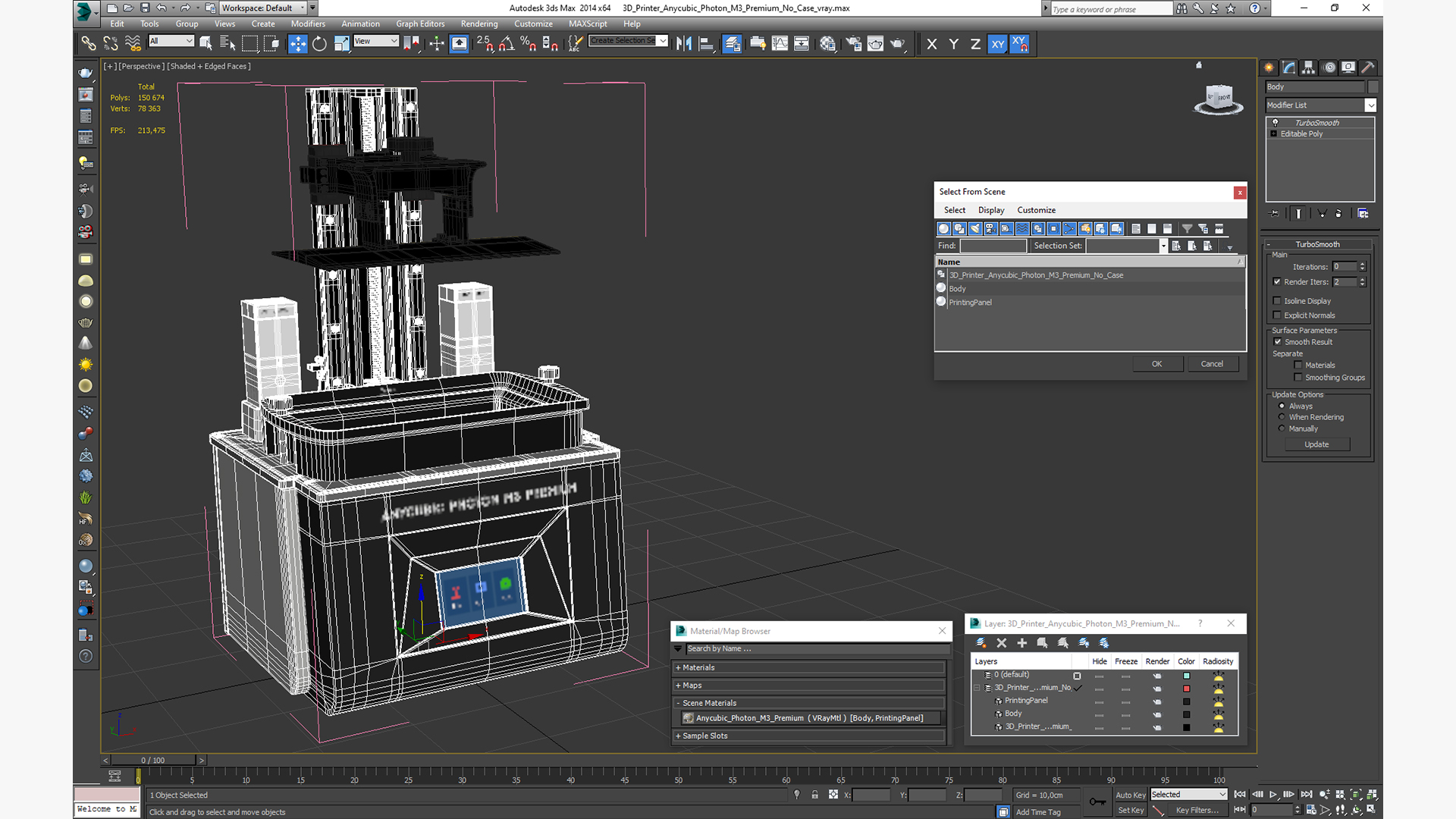1456x819 pixels.
Task: Open the Graph Editors menu
Action: (x=420, y=24)
